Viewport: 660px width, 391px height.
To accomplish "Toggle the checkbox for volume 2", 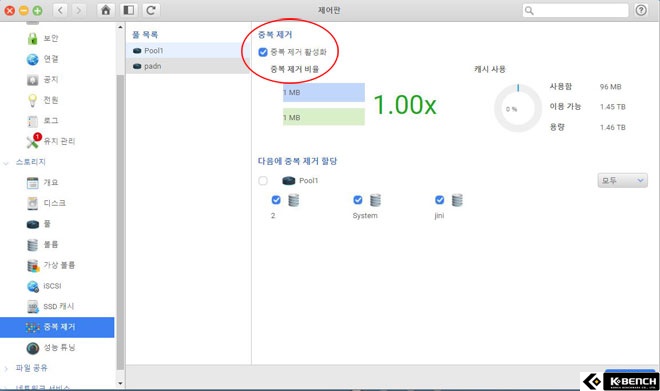I will [276, 200].
